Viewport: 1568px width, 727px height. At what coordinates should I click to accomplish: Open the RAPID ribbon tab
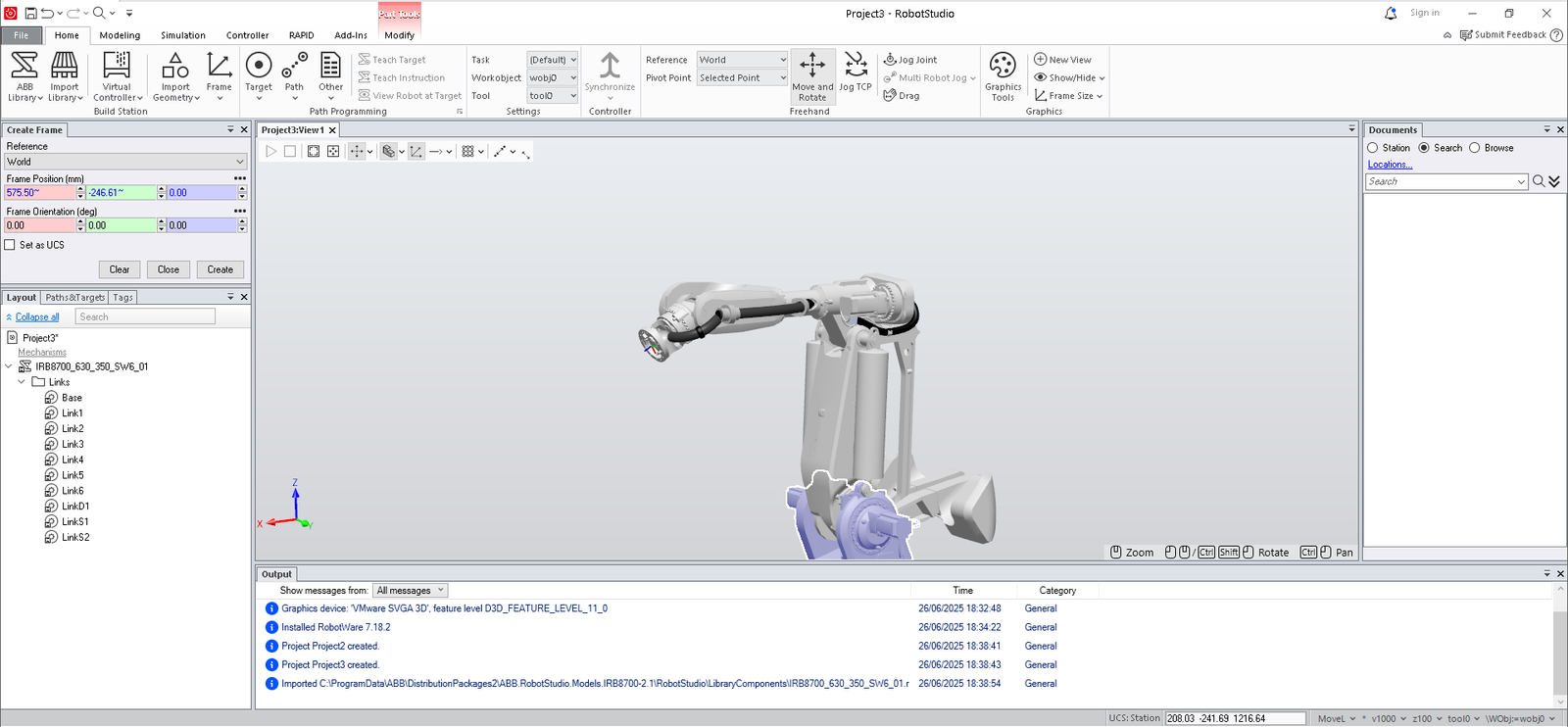[x=301, y=35]
